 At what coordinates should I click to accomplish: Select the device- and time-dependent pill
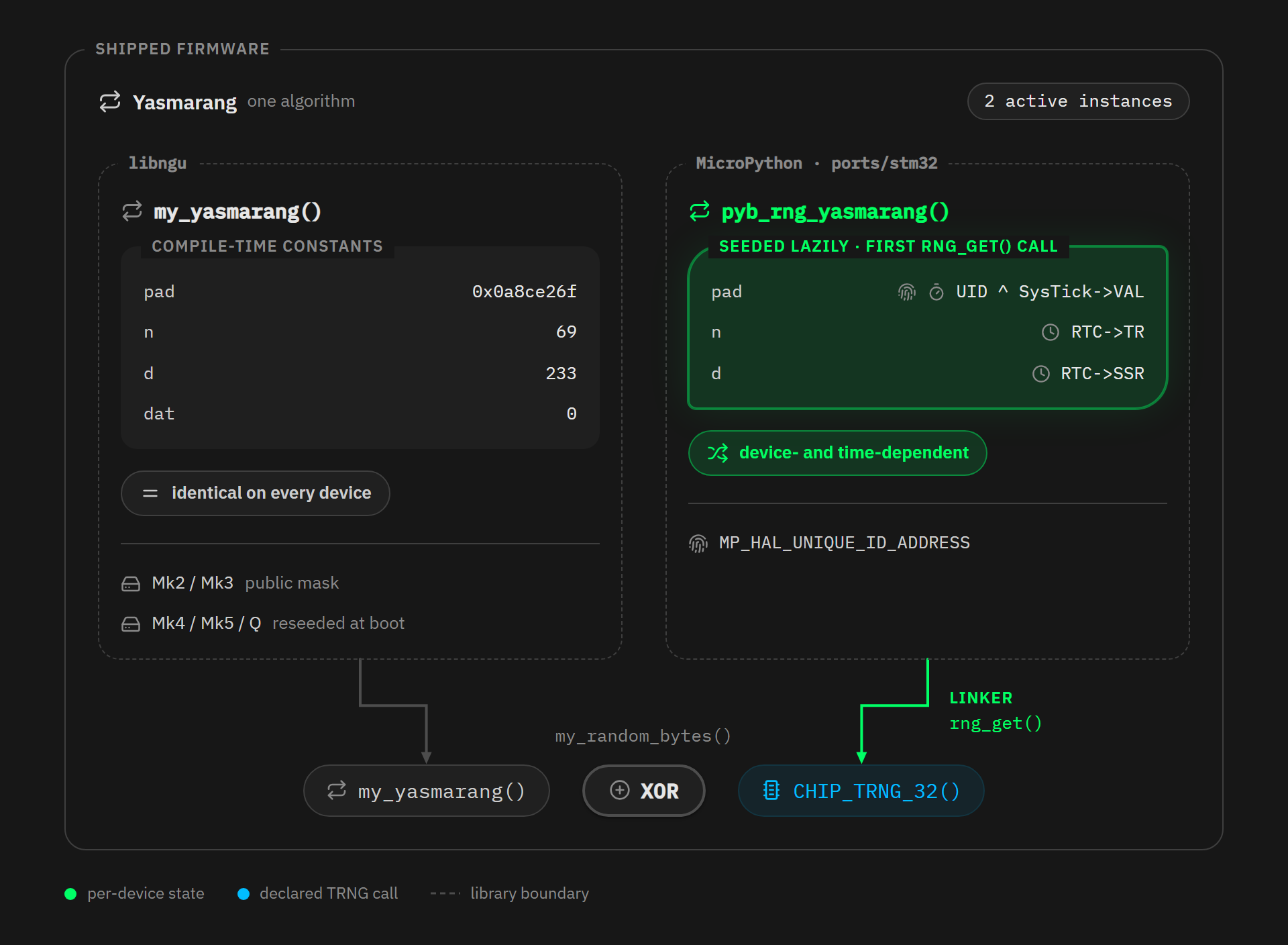click(837, 453)
